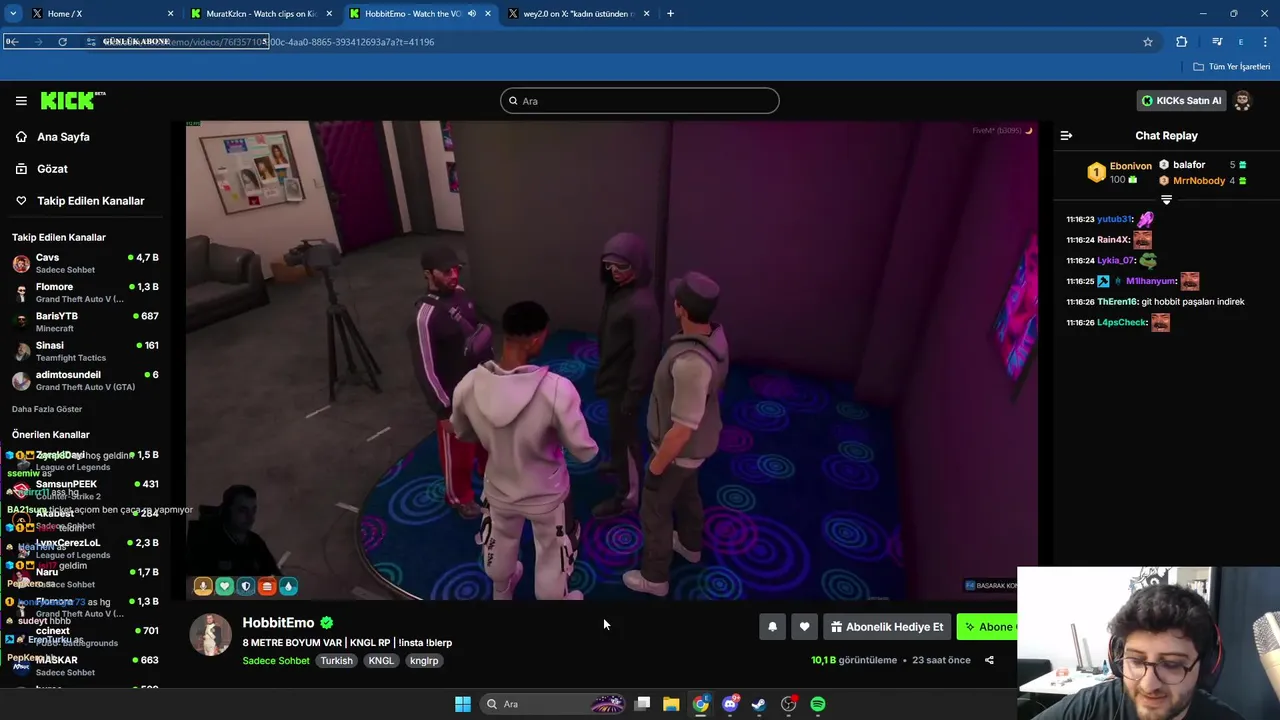This screenshot has height=720, width=1280.
Task: Toggle the follow heart button
Action: (804, 627)
